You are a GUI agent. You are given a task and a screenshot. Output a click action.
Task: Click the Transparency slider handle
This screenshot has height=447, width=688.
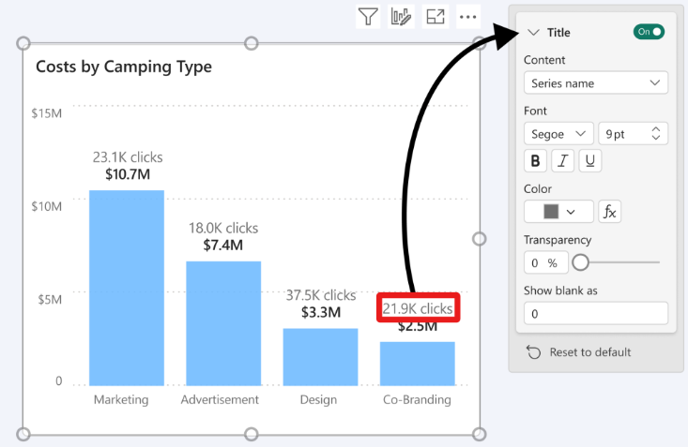tap(580, 263)
